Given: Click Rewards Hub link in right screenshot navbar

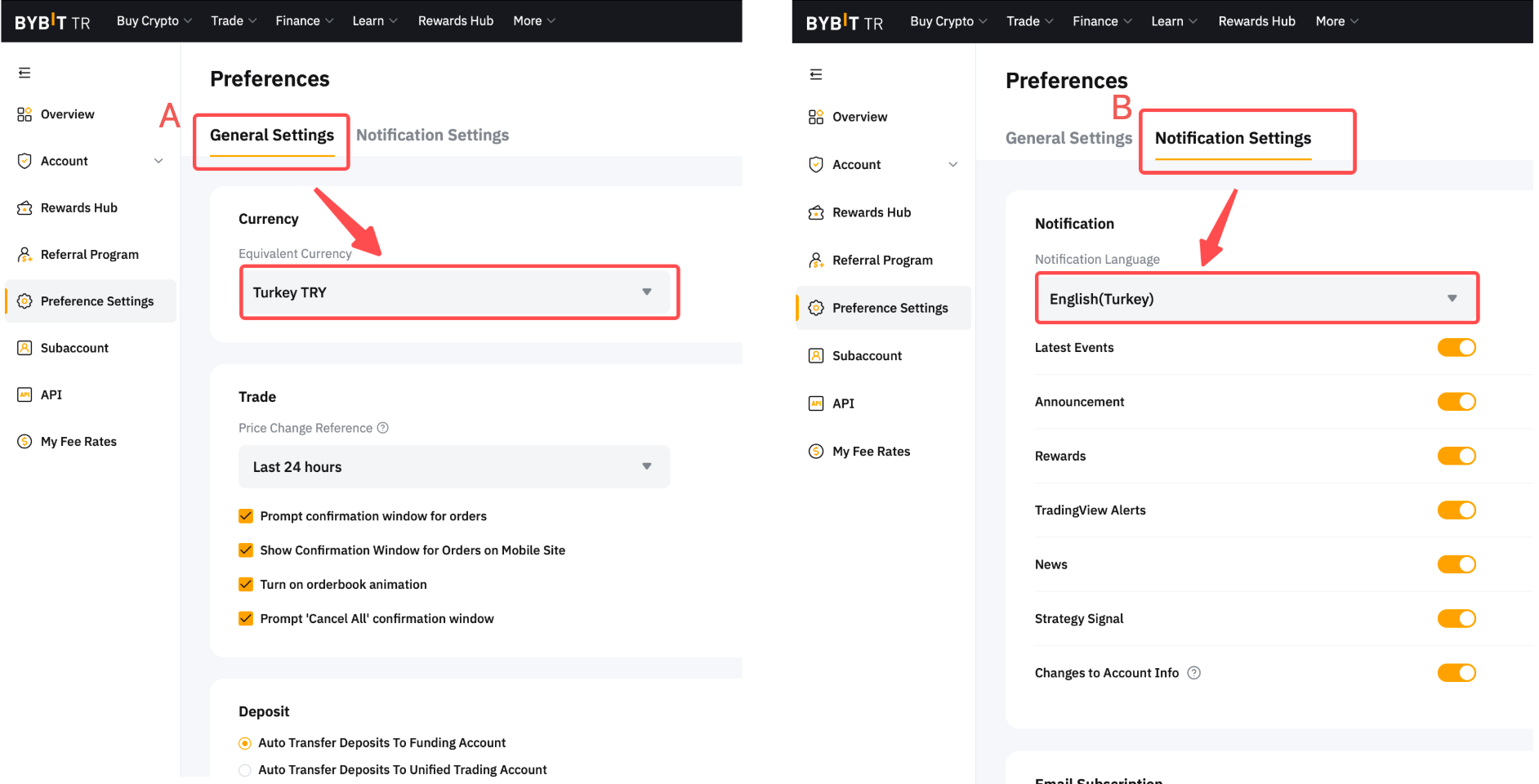Looking at the screenshot, I should pos(1256,21).
